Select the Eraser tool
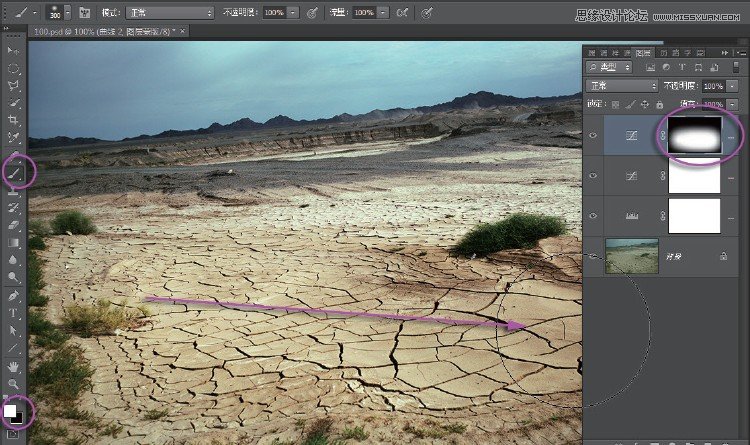 [x=13, y=225]
